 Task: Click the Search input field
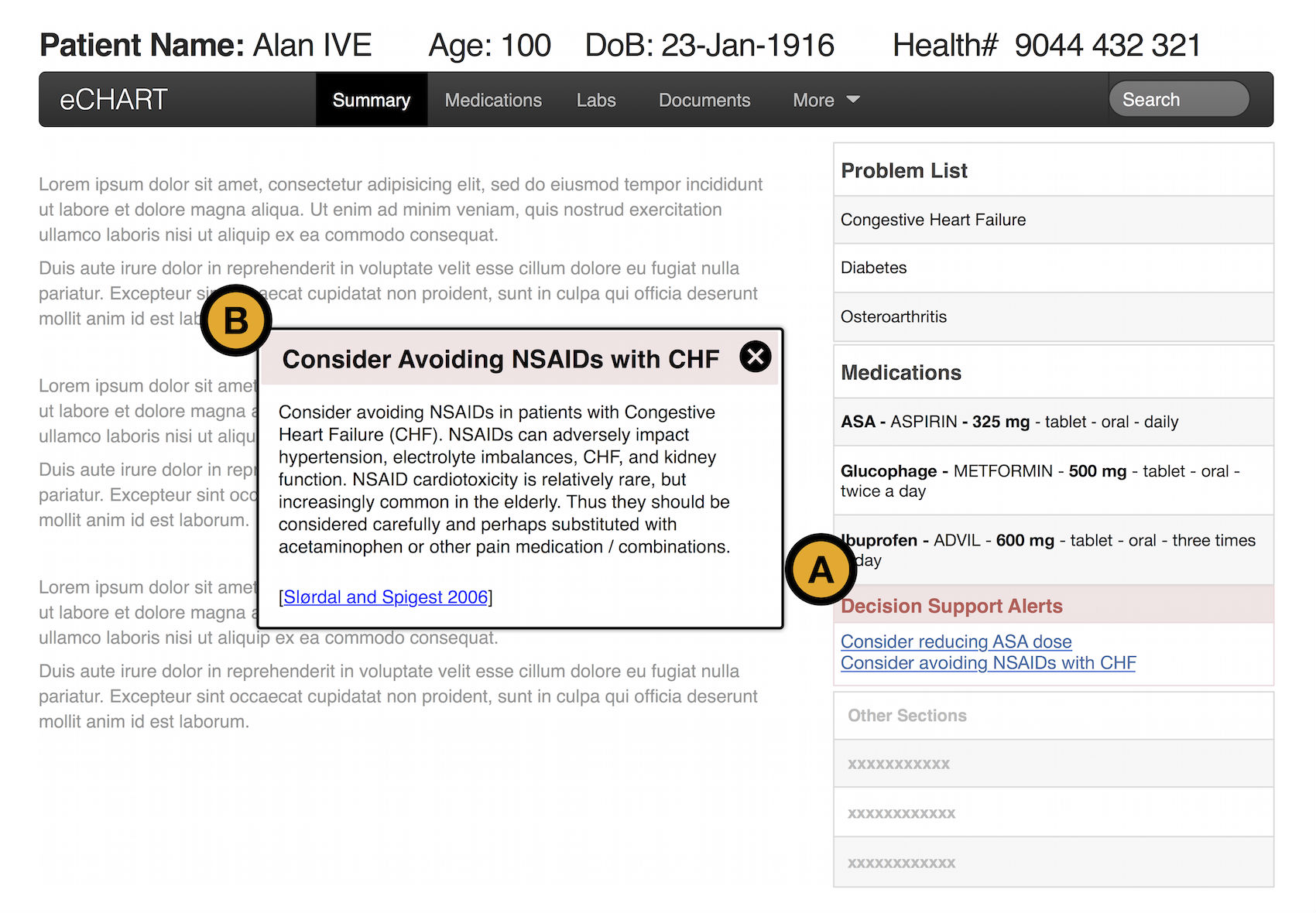tap(1178, 100)
